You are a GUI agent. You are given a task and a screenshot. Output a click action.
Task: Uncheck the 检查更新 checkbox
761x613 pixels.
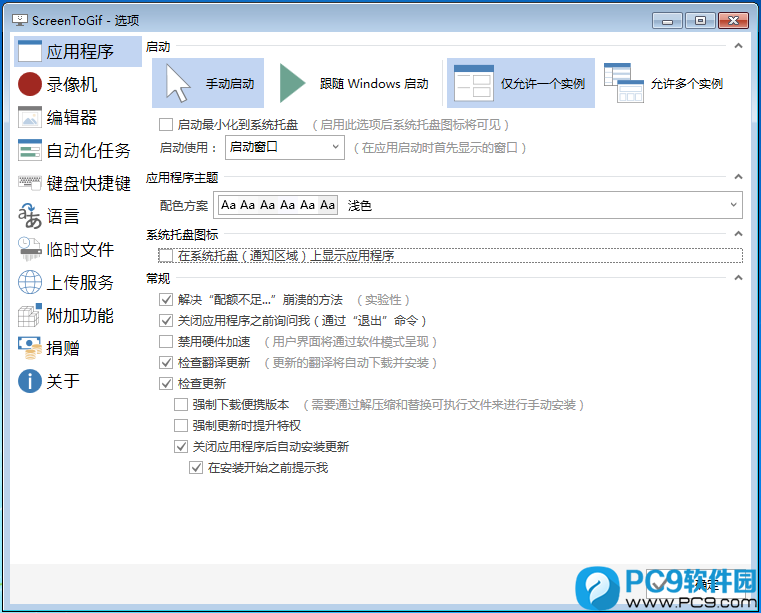point(166,383)
